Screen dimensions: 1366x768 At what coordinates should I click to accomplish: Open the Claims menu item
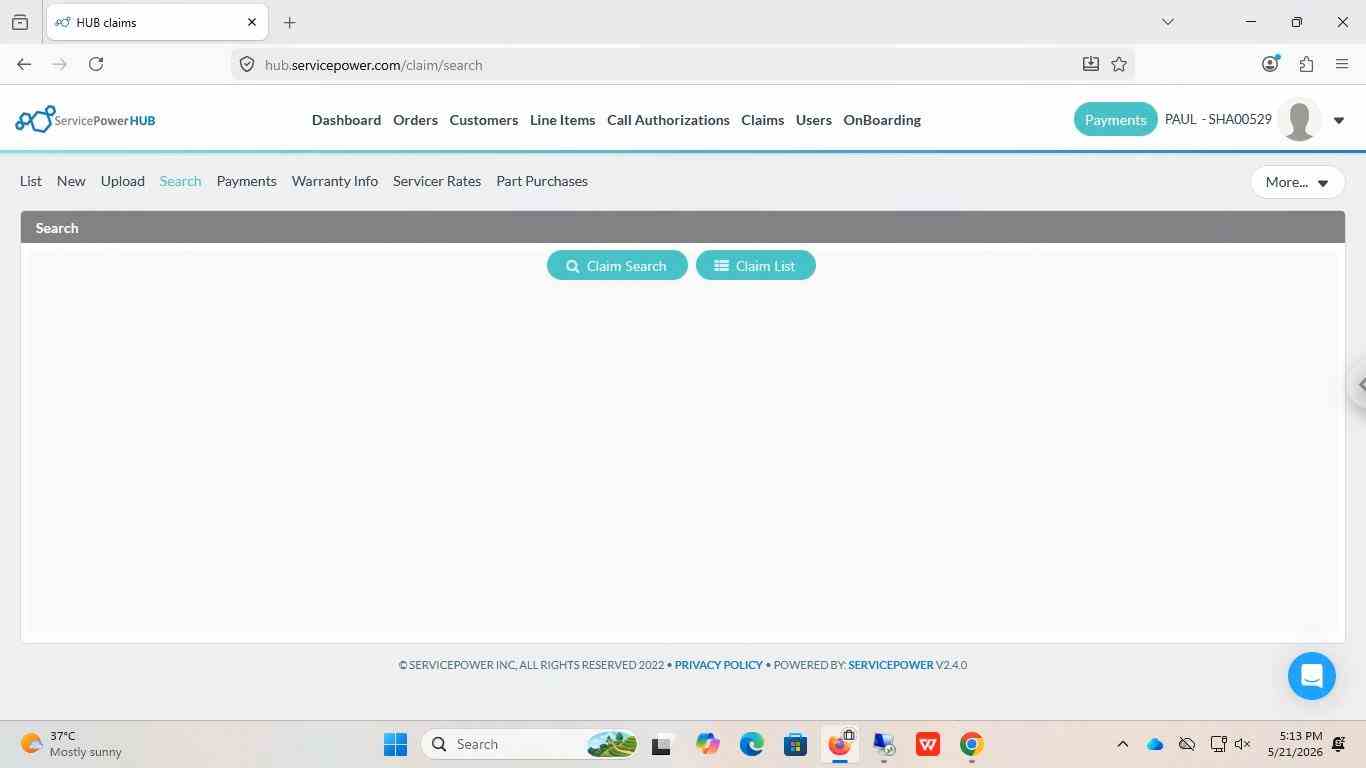point(762,120)
